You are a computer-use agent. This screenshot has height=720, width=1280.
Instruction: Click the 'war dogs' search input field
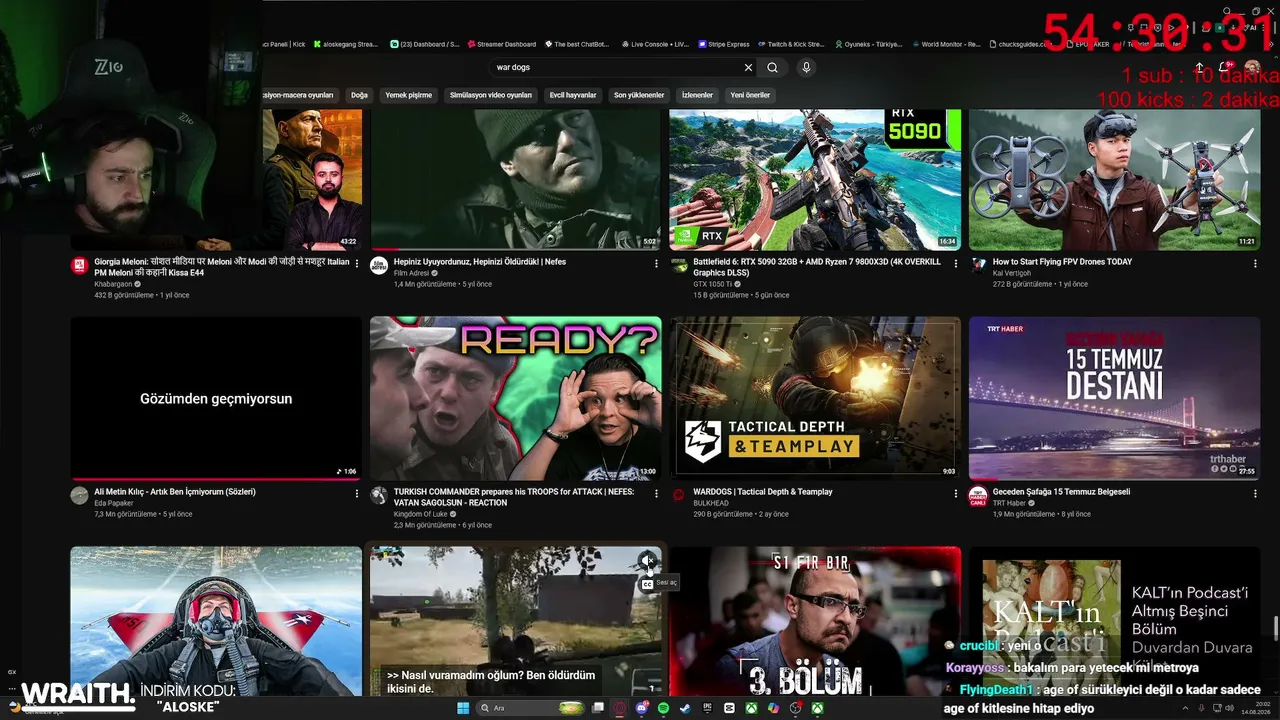tap(617, 68)
